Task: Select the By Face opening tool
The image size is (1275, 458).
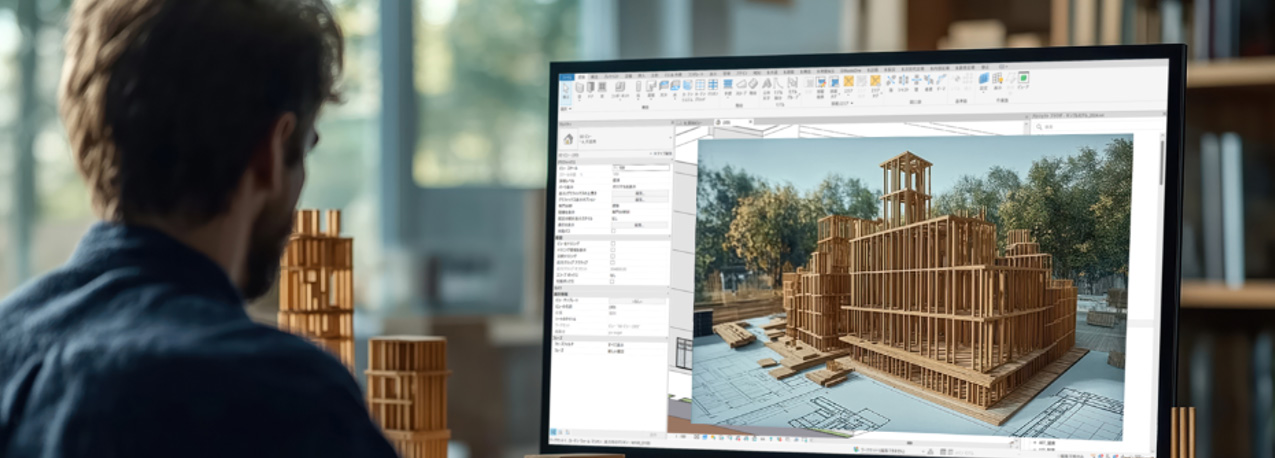Action: 891,86
